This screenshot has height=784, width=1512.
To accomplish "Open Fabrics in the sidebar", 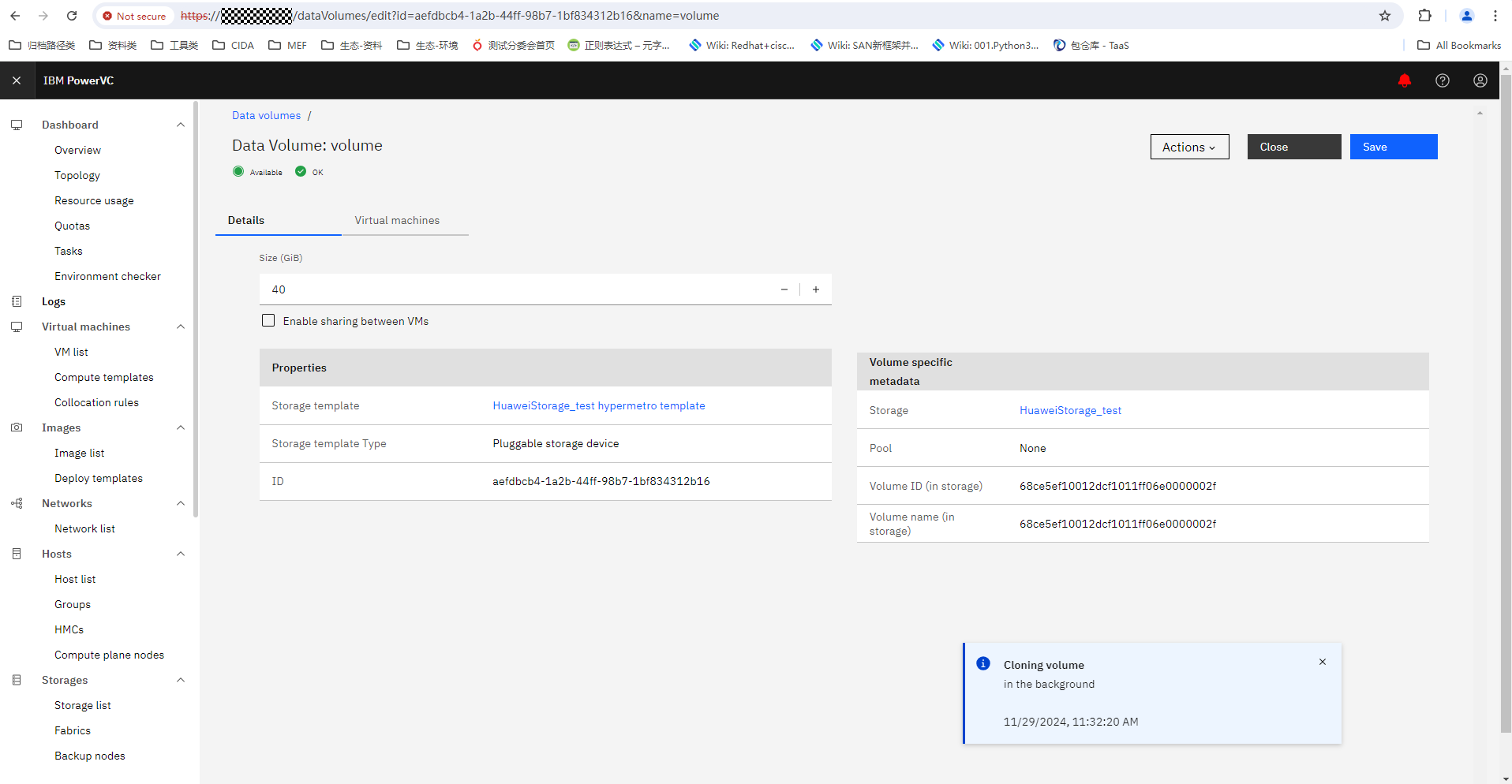I will tap(73, 730).
